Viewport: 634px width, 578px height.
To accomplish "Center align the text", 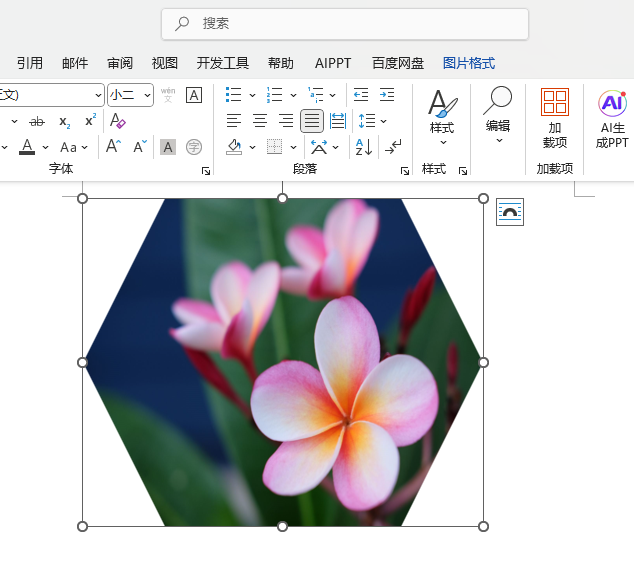I will 260,121.
